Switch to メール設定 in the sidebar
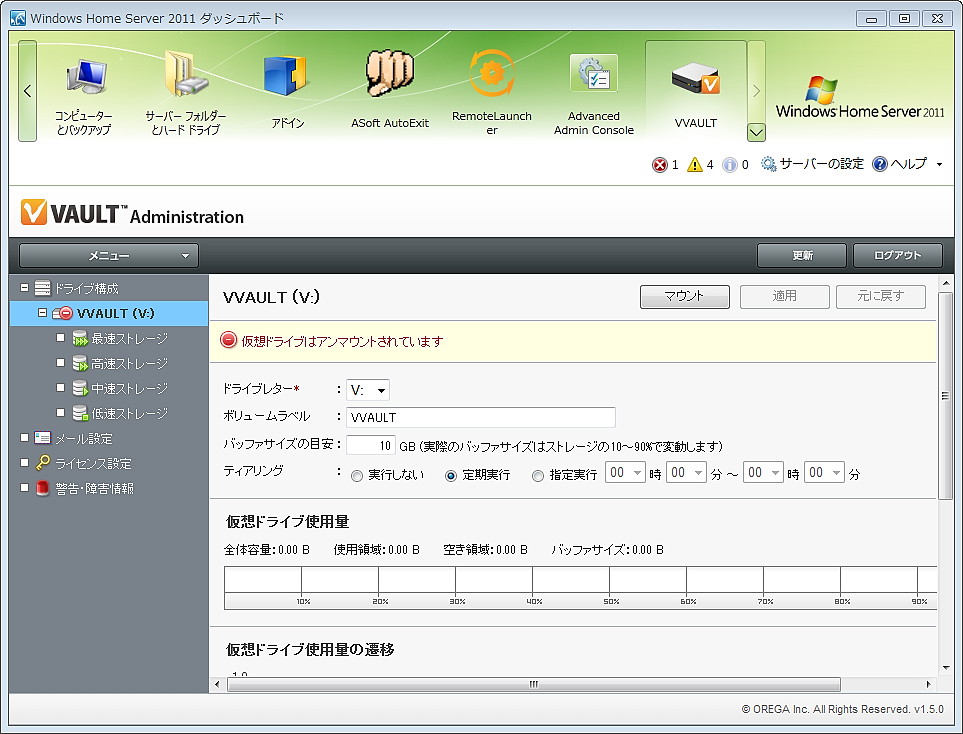Image resolution: width=963 pixels, height=734 pixels. (86, 437)
